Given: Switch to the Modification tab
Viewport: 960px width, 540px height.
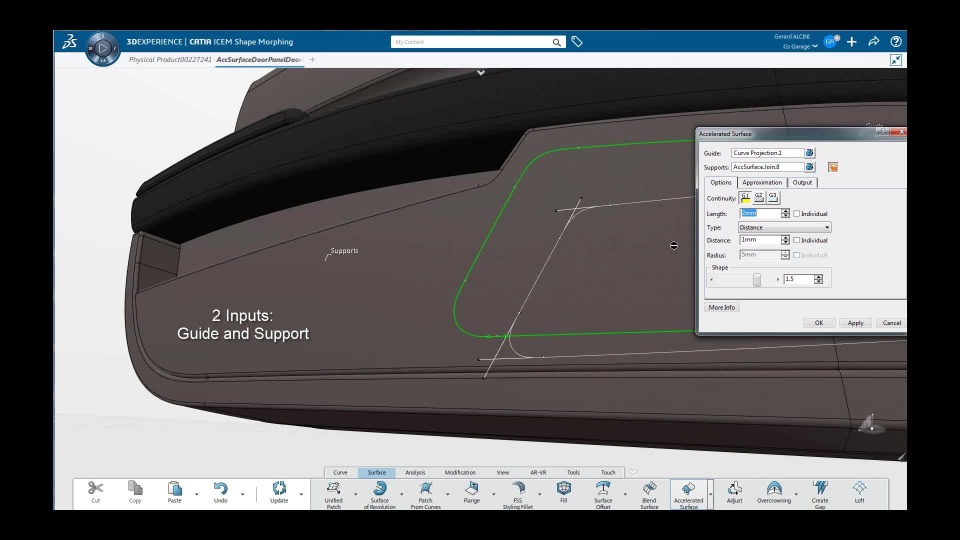Looking at the screenshot, I should pyautogui.click(x=460, y=472).
